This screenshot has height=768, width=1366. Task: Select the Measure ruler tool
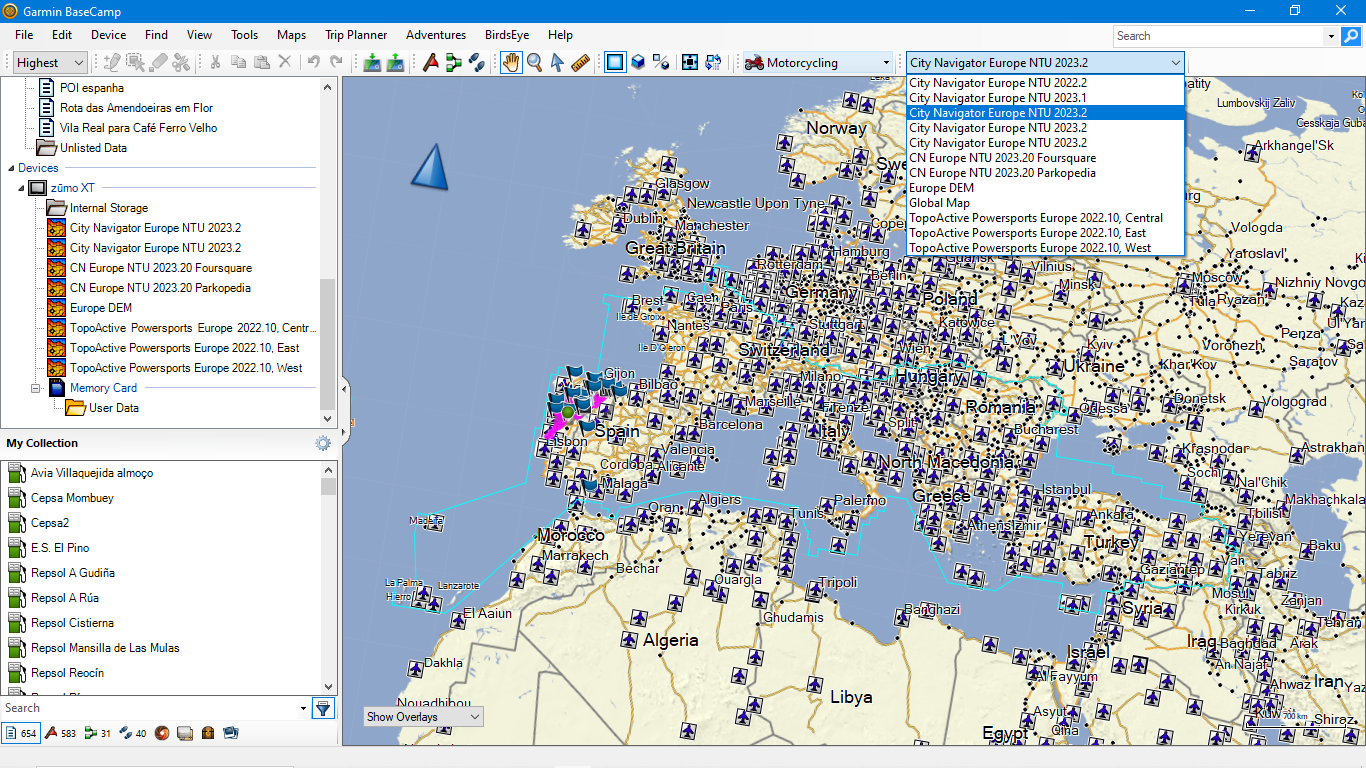pos(580,62)
